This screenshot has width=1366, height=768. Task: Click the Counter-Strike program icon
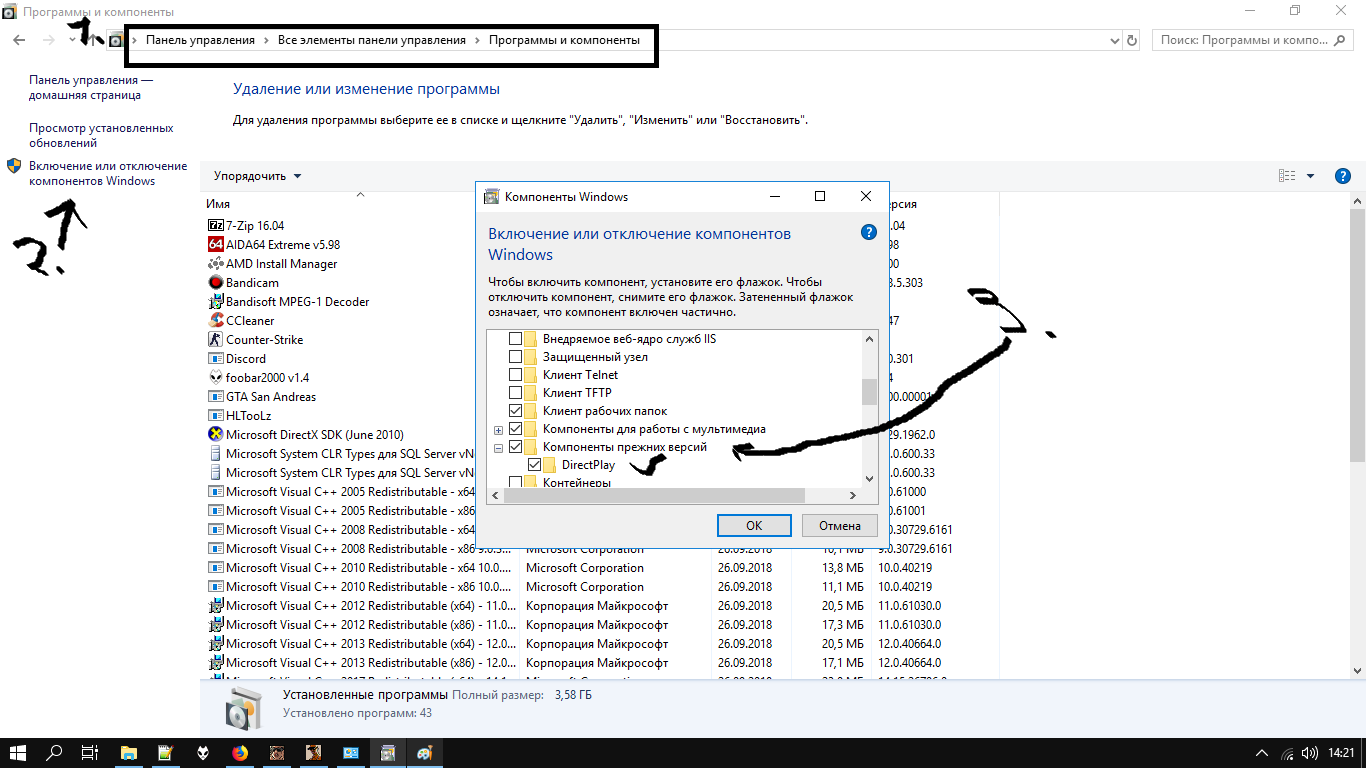pyautogui.click(x=215, y=340)
